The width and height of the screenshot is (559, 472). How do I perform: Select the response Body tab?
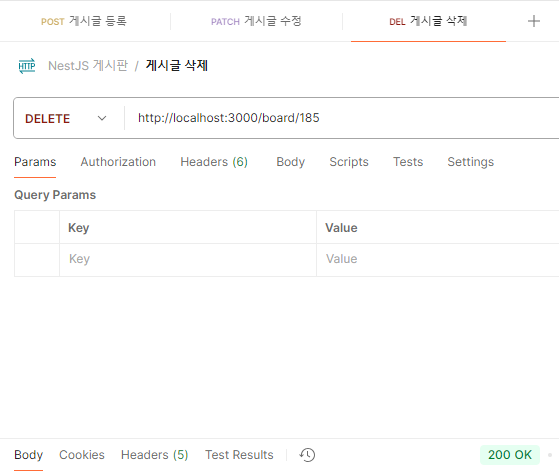pyautogui.click(x=29, y=455)
